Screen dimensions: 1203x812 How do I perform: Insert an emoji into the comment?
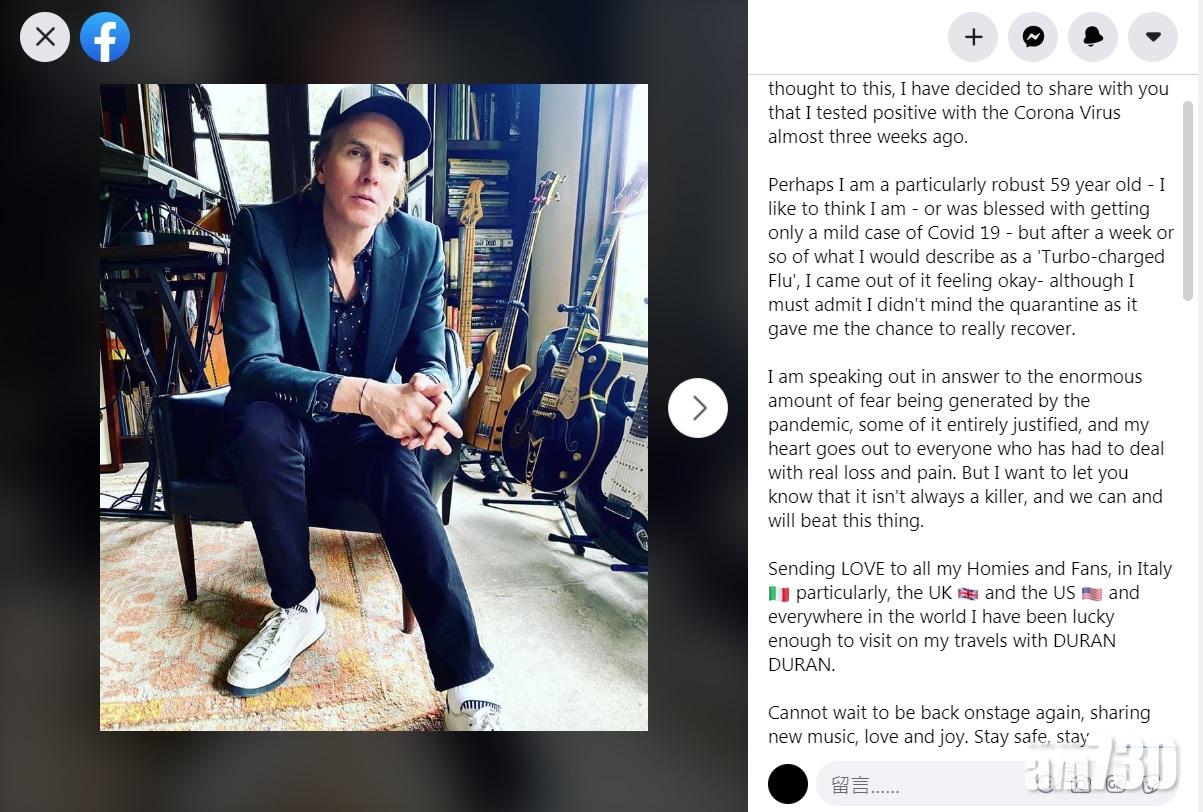[1045, 784]
